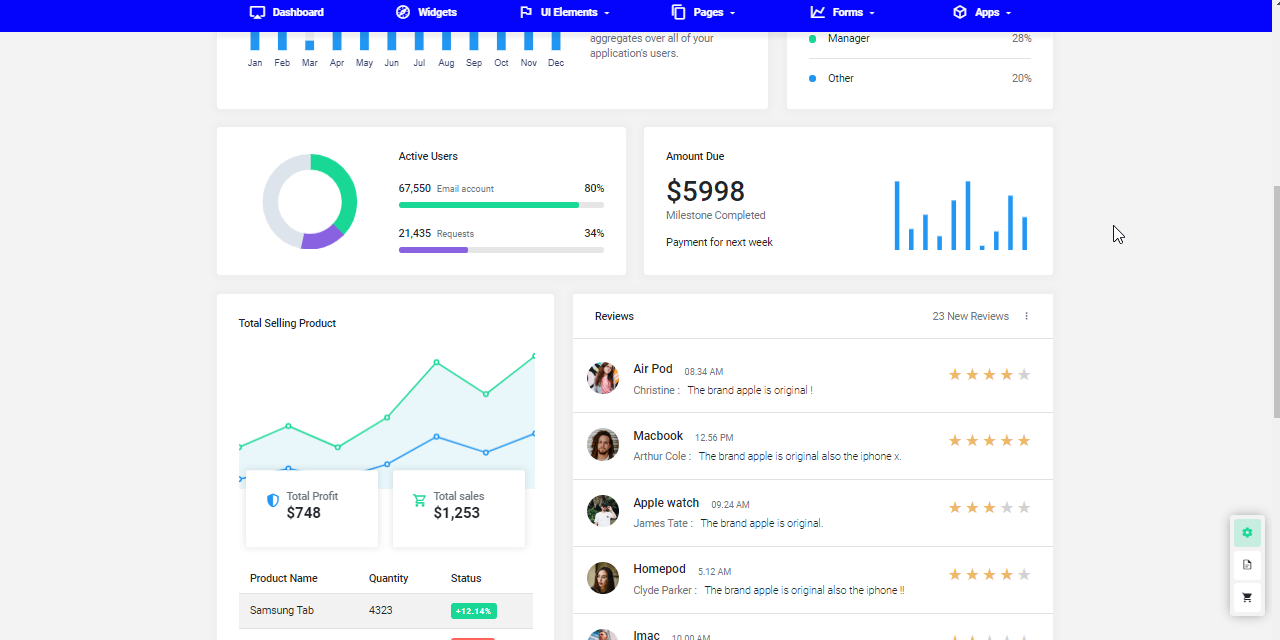This screenshot has width=1280, height=640.
Task: Click the document icon in floating panel
Action: pos(1247,565)
